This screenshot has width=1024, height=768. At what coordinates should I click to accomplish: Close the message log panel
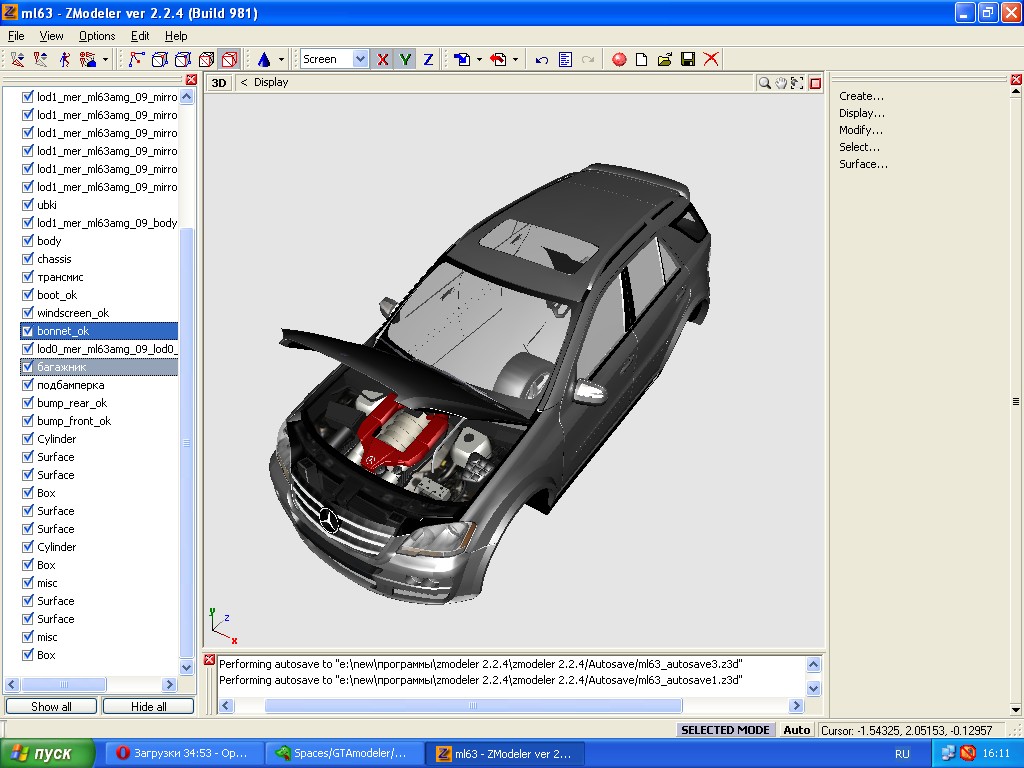[209, 660]
